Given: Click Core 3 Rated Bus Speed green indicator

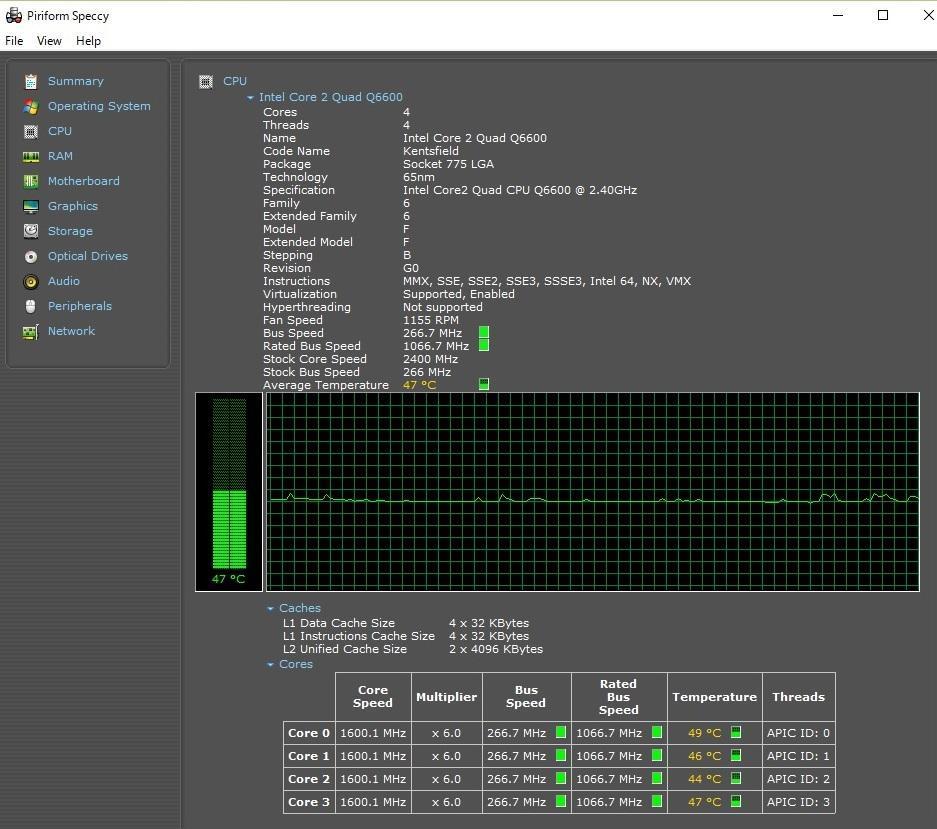Looking at the screenshot, I should (x=657, y=802).
